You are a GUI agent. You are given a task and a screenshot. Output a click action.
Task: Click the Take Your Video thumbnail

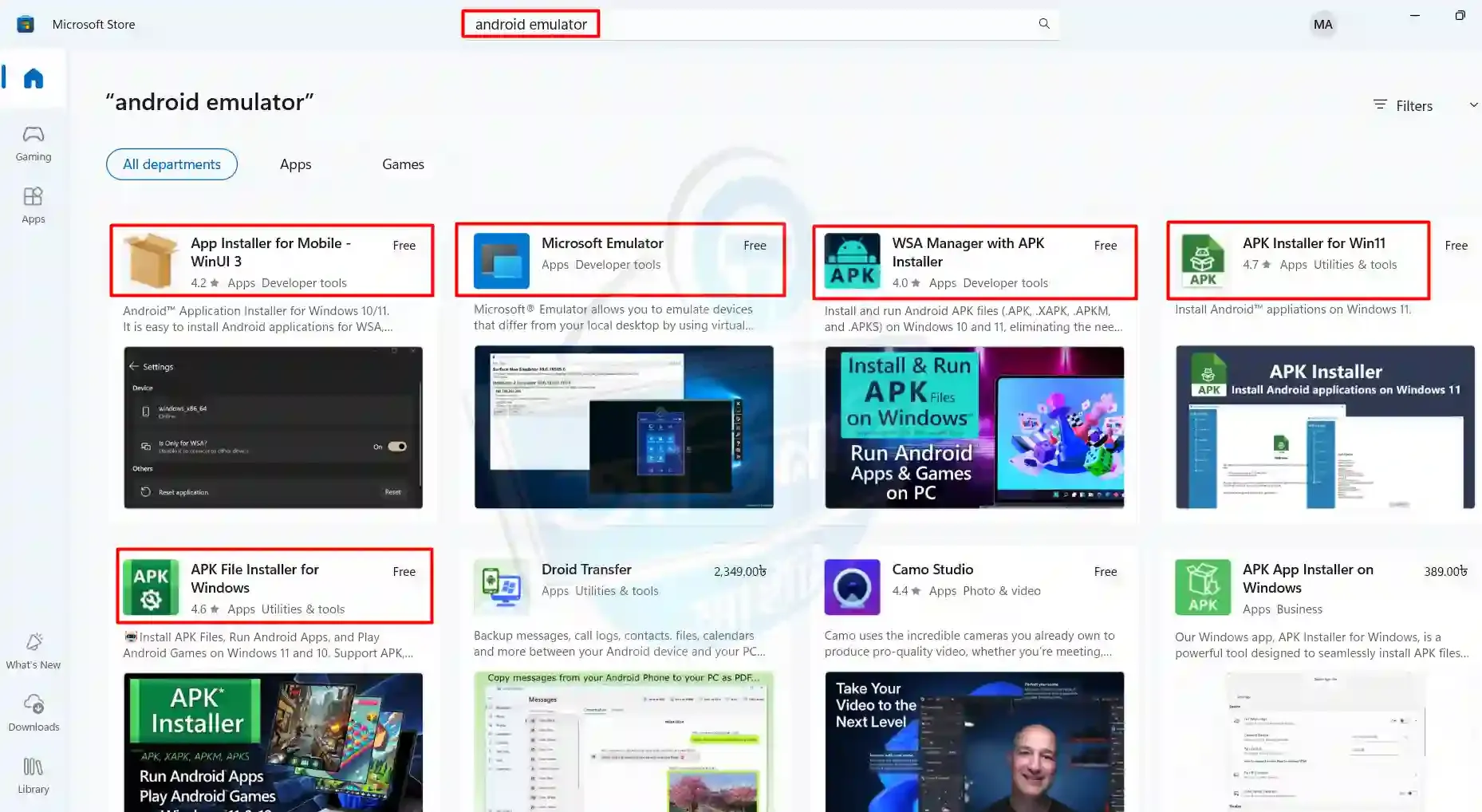(974, 742)
